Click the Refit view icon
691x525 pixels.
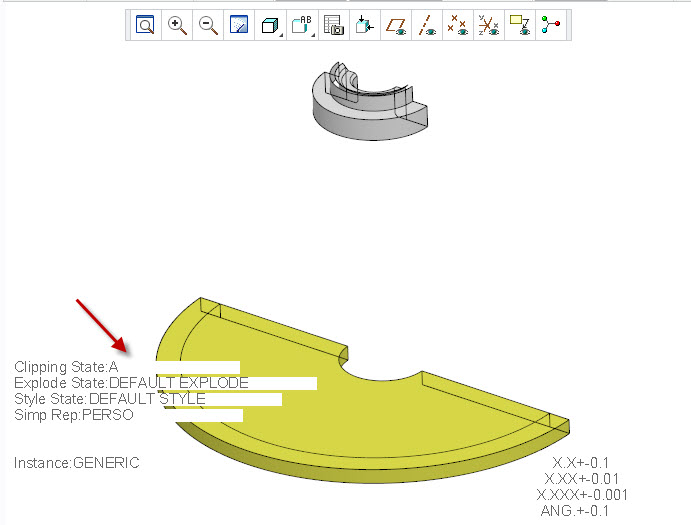[146, 26]
